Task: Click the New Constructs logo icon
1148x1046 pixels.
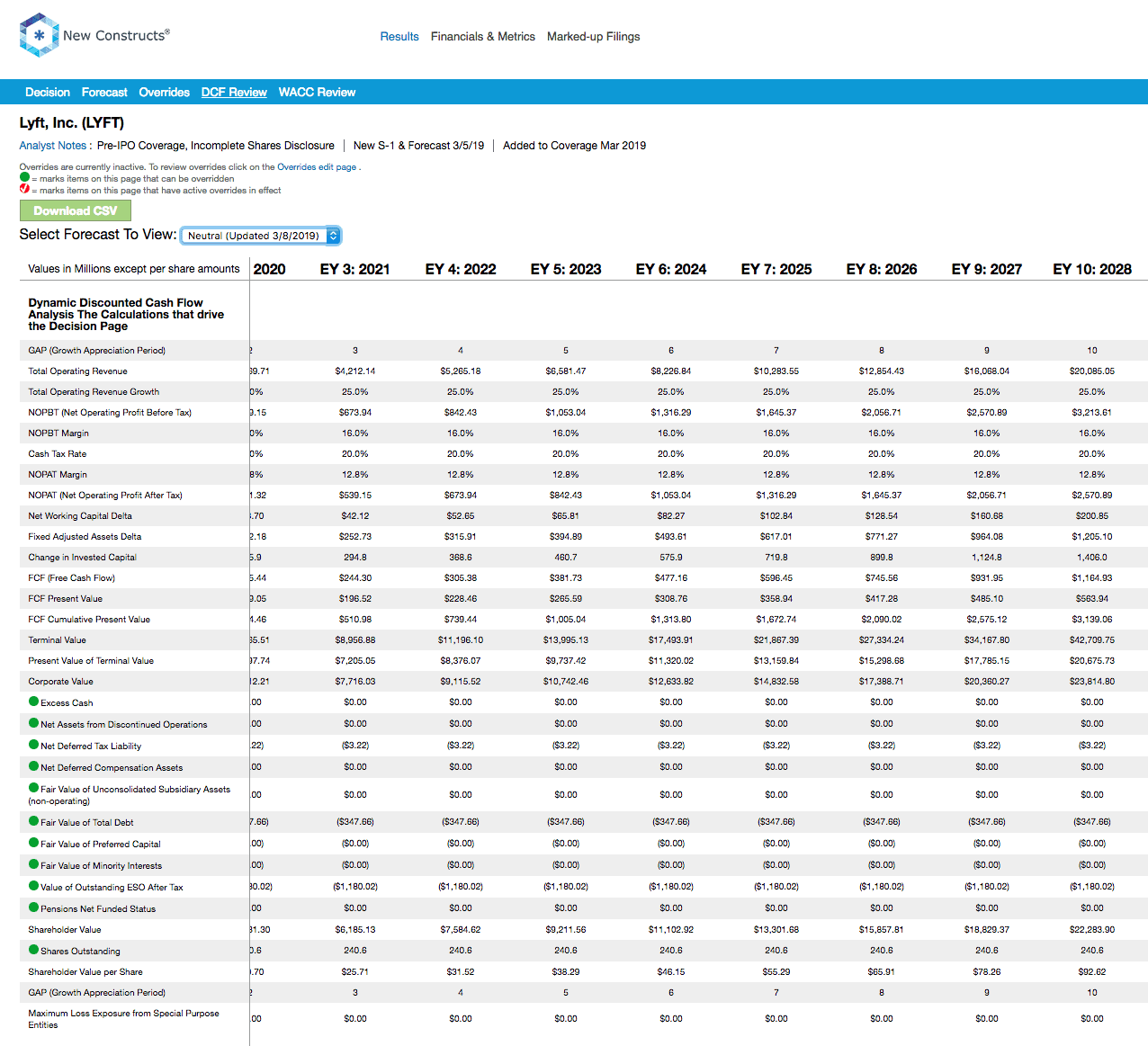Action: (x=39, y=35)
